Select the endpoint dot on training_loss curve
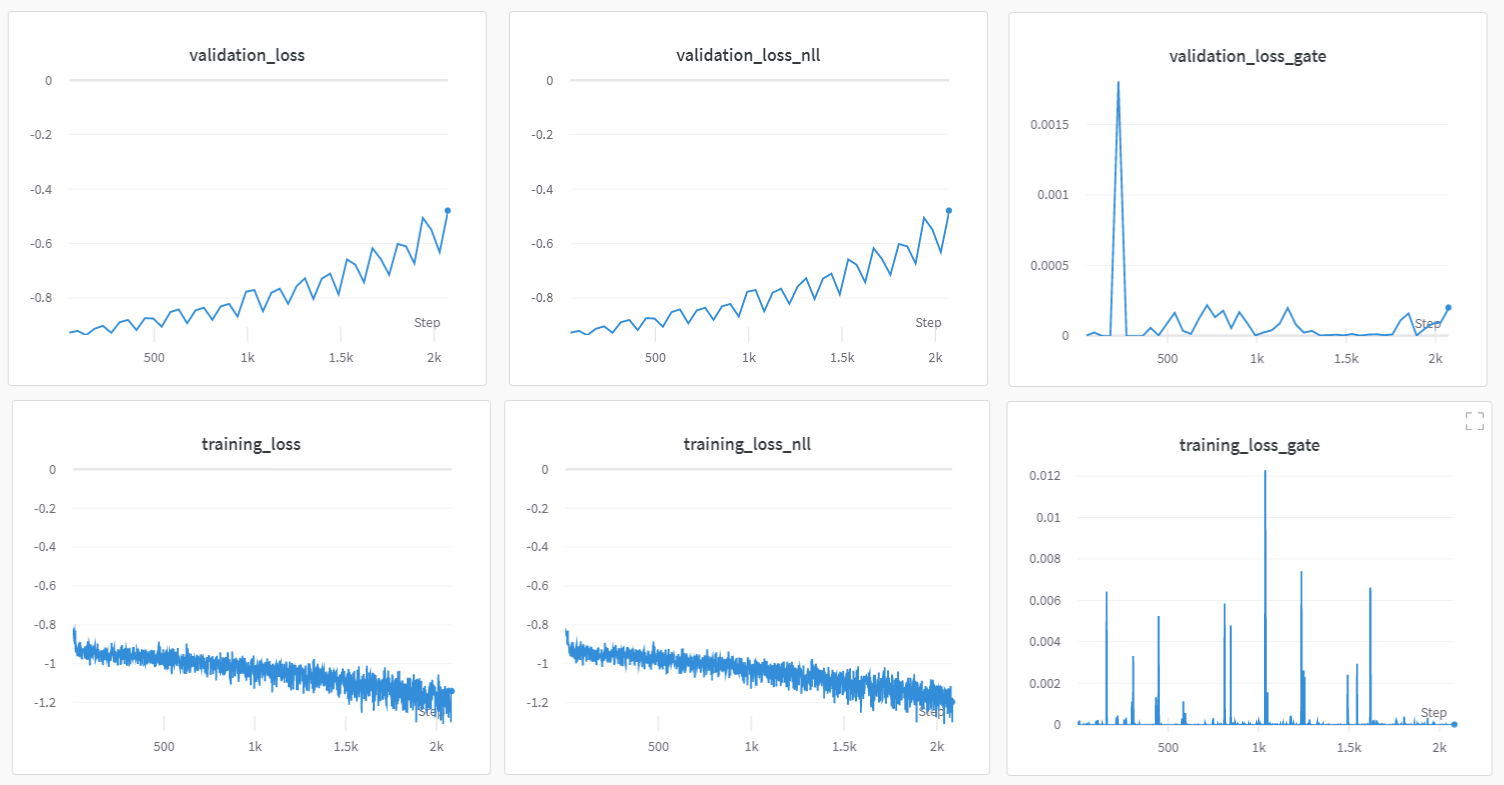This screenshot has height=785, width=1504. 452,692
